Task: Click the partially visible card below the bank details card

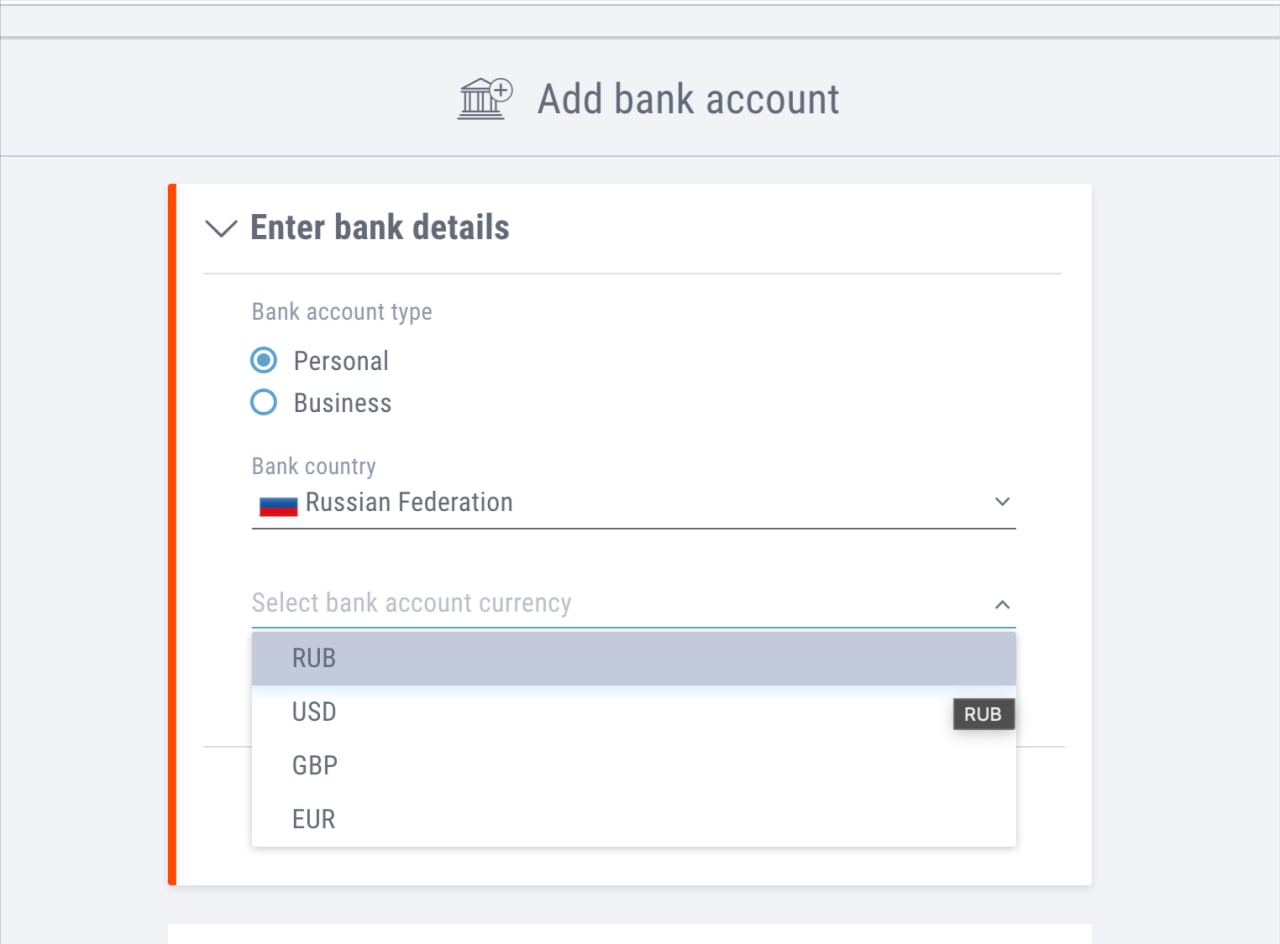Action: (630, 934)
